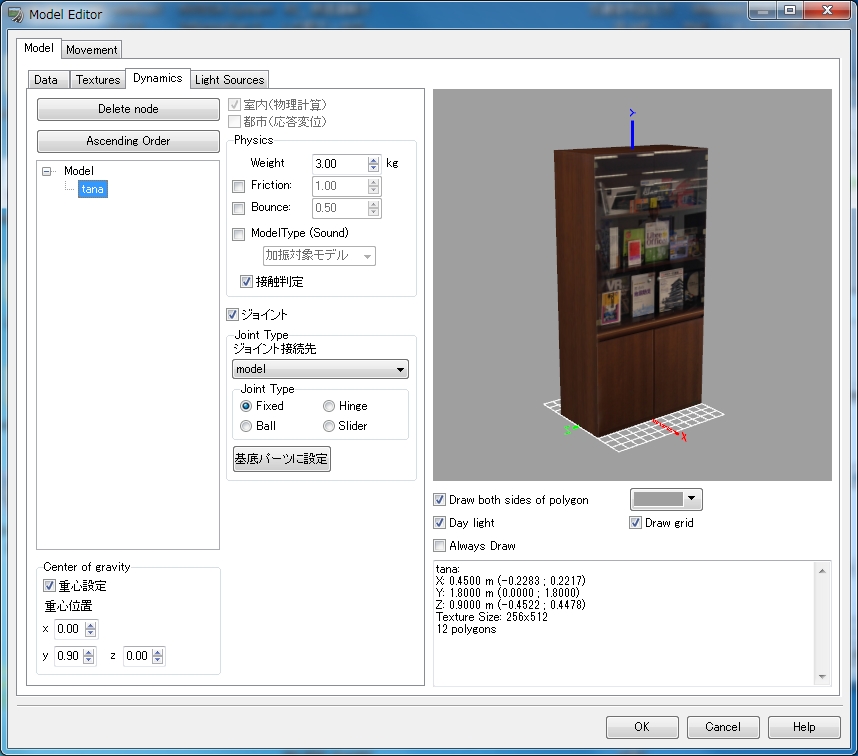This screenshot has width=858, height=756.
Task: Open the Light Sources tab
Action: coord(229,80)
